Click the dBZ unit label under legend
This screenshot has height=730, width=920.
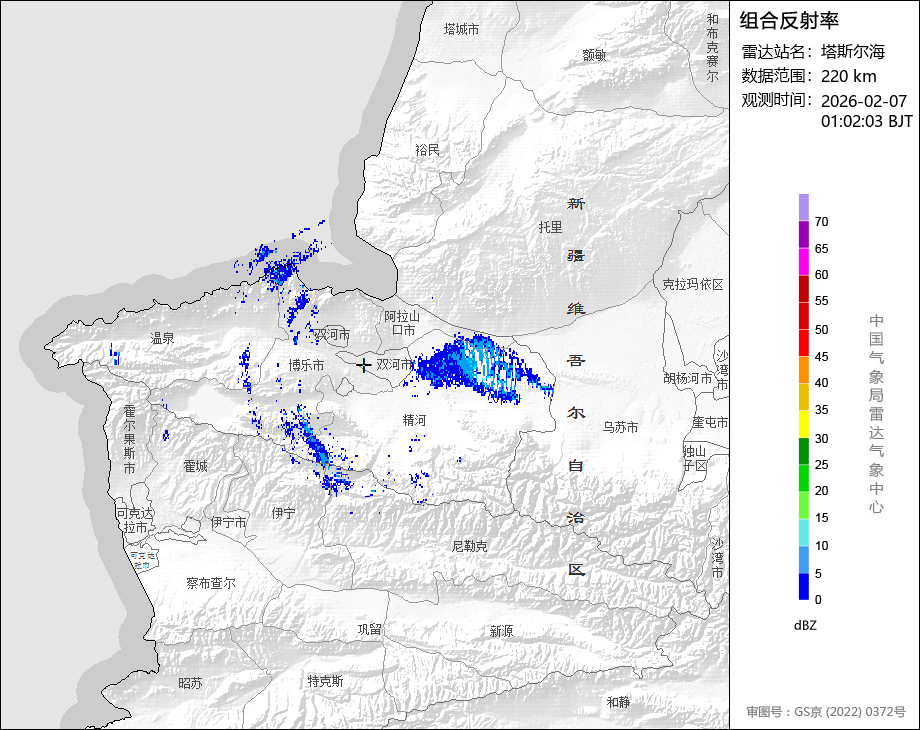tap(804, 626)
